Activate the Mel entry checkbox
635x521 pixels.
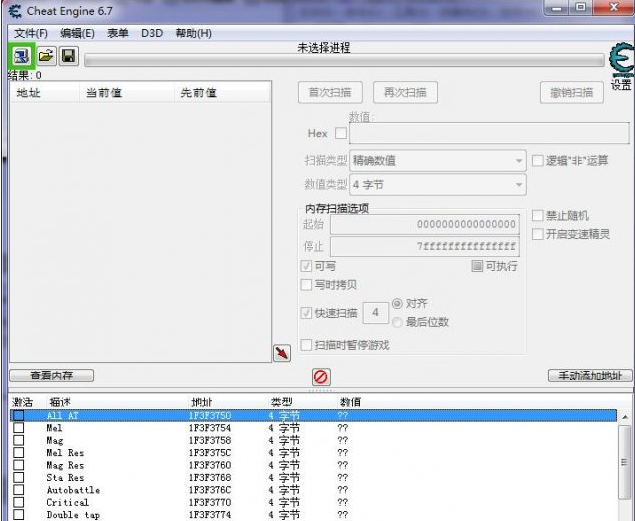click(19, 427)
